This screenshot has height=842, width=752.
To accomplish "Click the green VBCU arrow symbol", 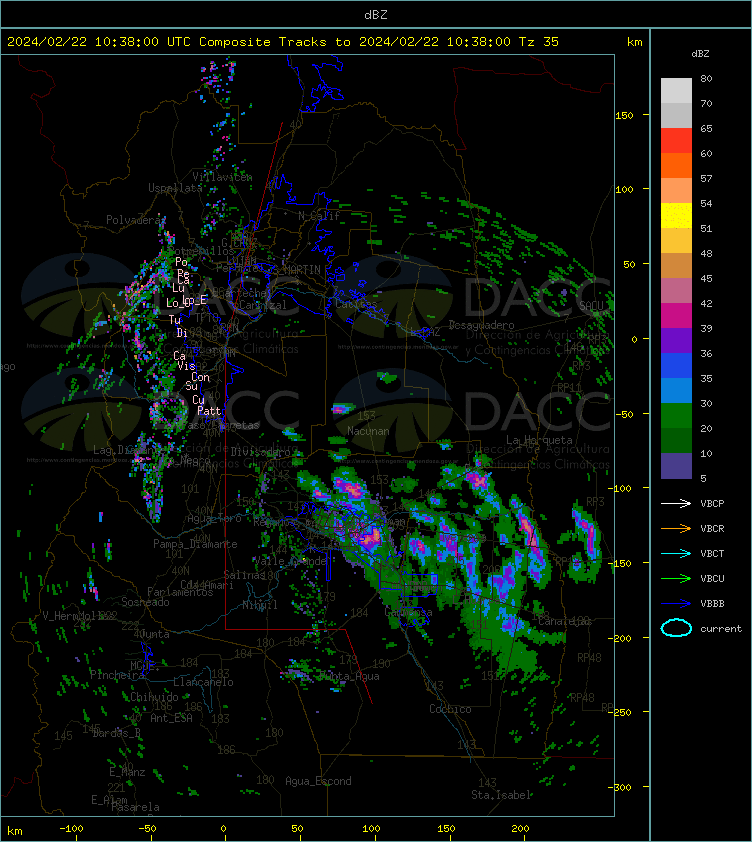I will [x=676, y=578].
